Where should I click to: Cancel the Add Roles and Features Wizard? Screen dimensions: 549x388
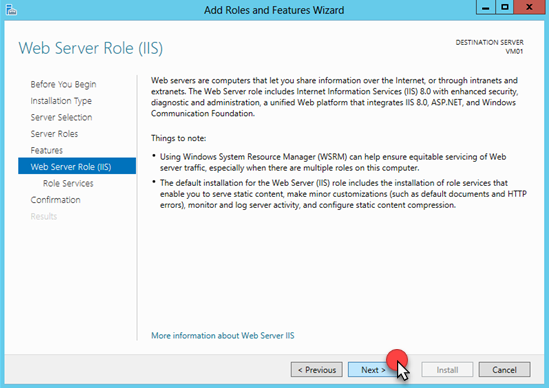coord(504,369)
